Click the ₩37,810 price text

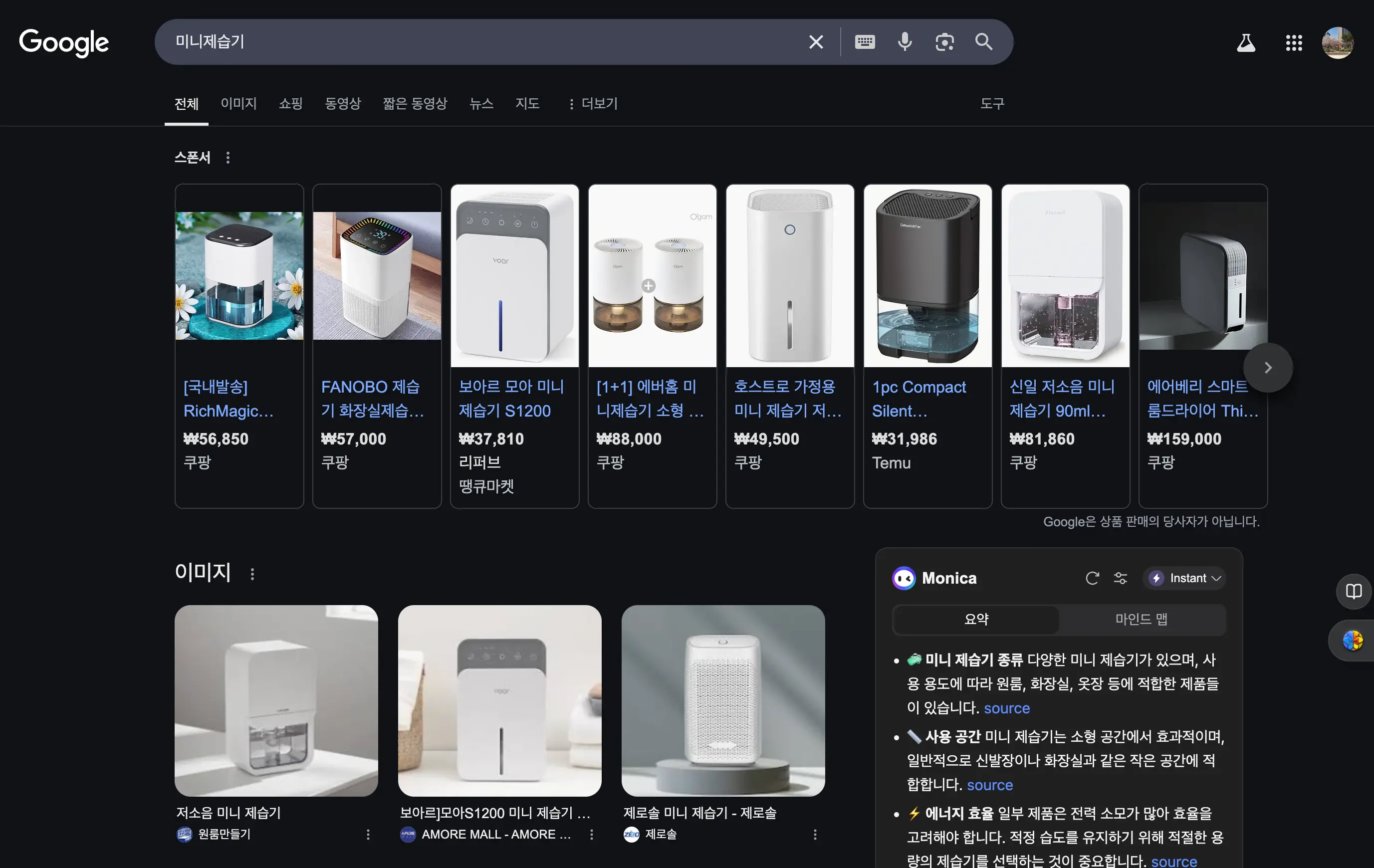point(491,439)
